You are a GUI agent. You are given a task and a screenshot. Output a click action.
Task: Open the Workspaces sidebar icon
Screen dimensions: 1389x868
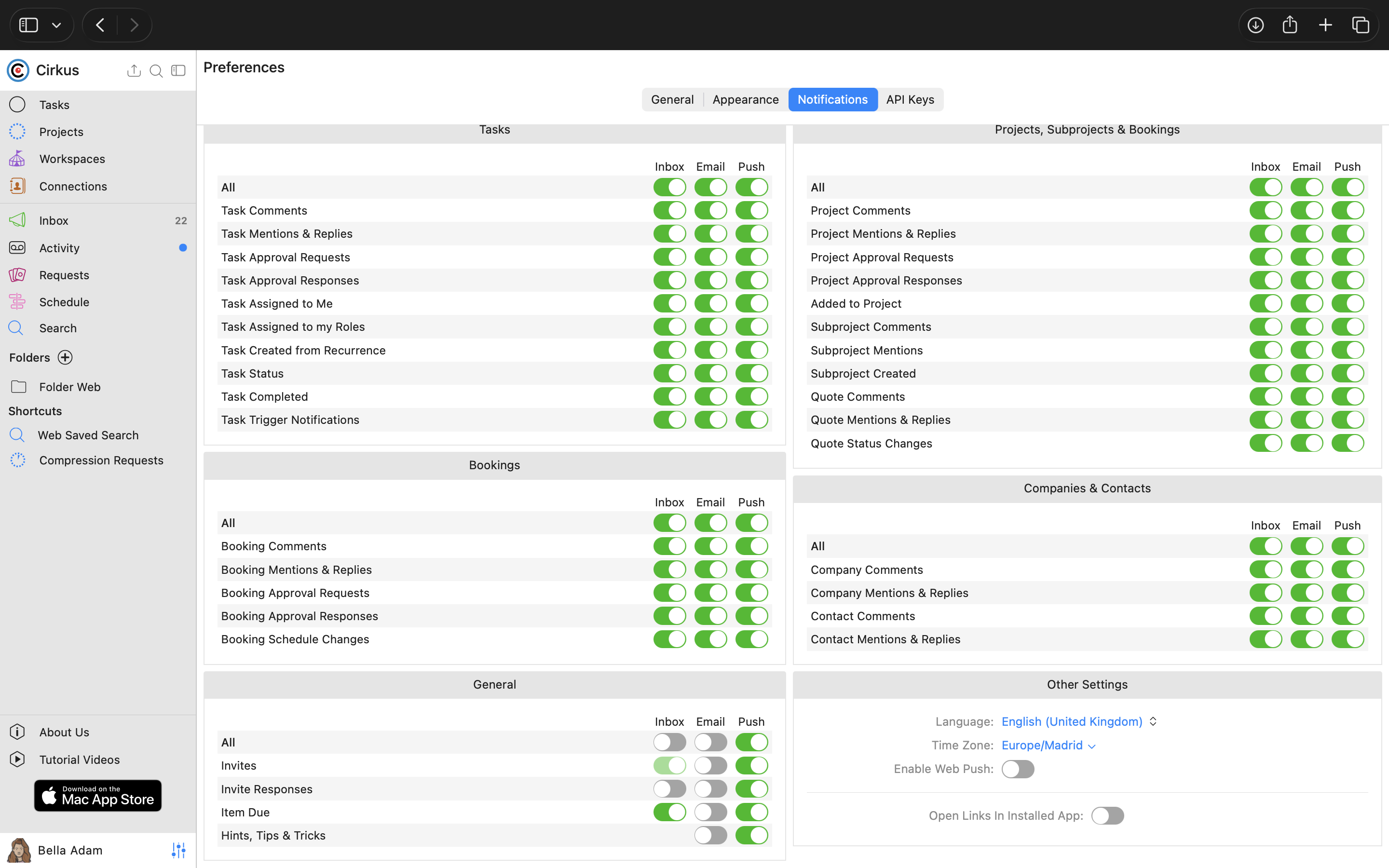[x=17, y=159]
